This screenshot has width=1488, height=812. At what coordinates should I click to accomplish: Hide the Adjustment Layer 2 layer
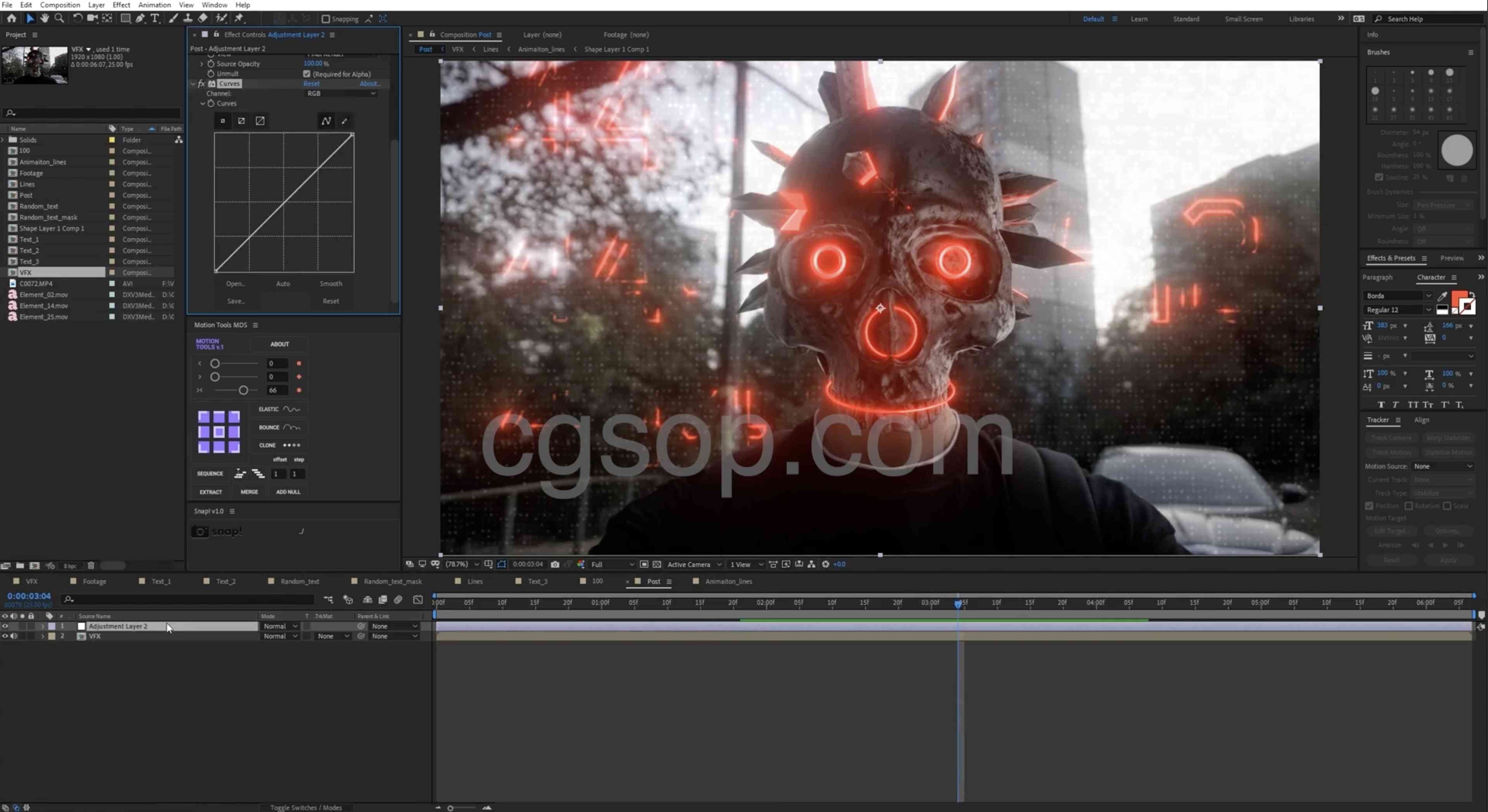coord(5,625)
